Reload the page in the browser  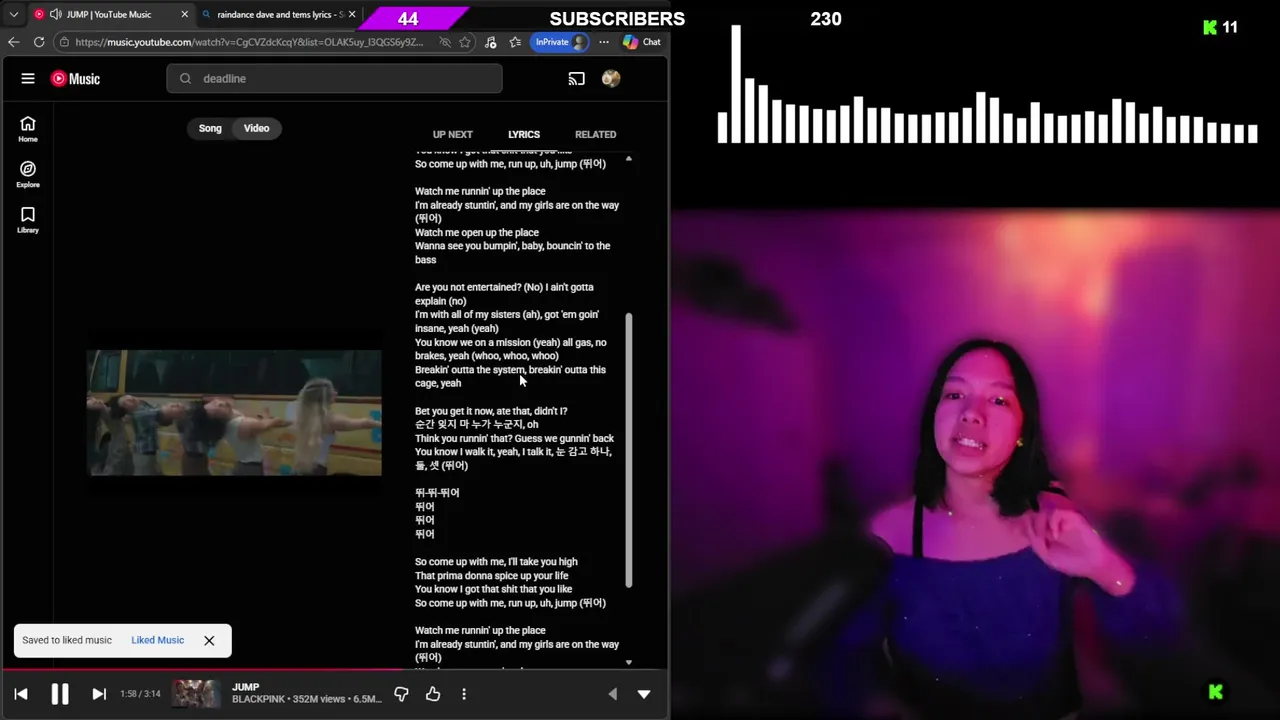[x=39, y=42]
